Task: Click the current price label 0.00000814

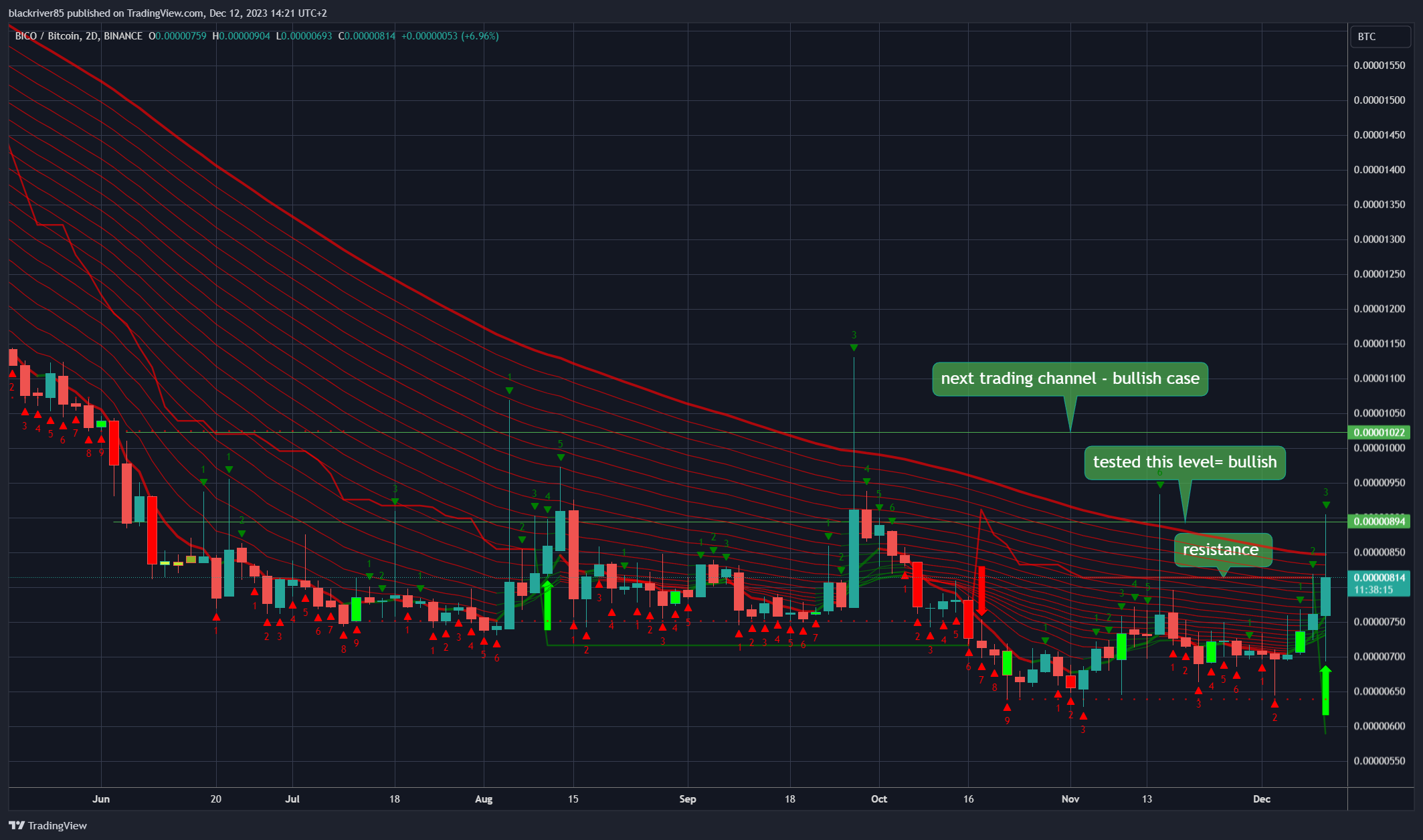Action: pyautogui.click(x=1379, y=578)
